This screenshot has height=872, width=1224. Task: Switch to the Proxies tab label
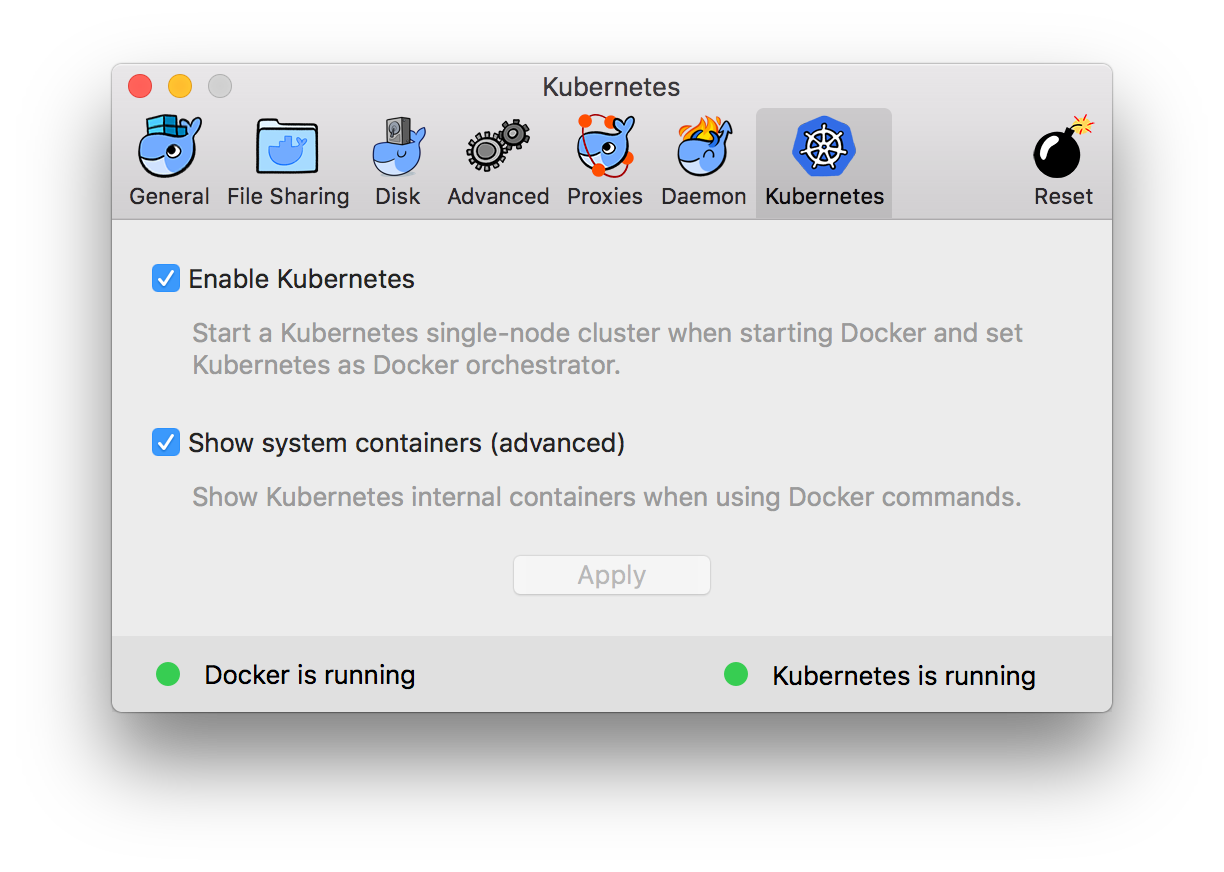605,196
